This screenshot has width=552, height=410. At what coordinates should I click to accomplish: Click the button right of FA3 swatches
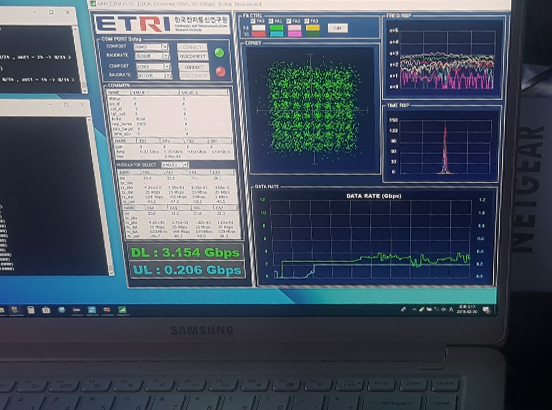tap(338, 28)
